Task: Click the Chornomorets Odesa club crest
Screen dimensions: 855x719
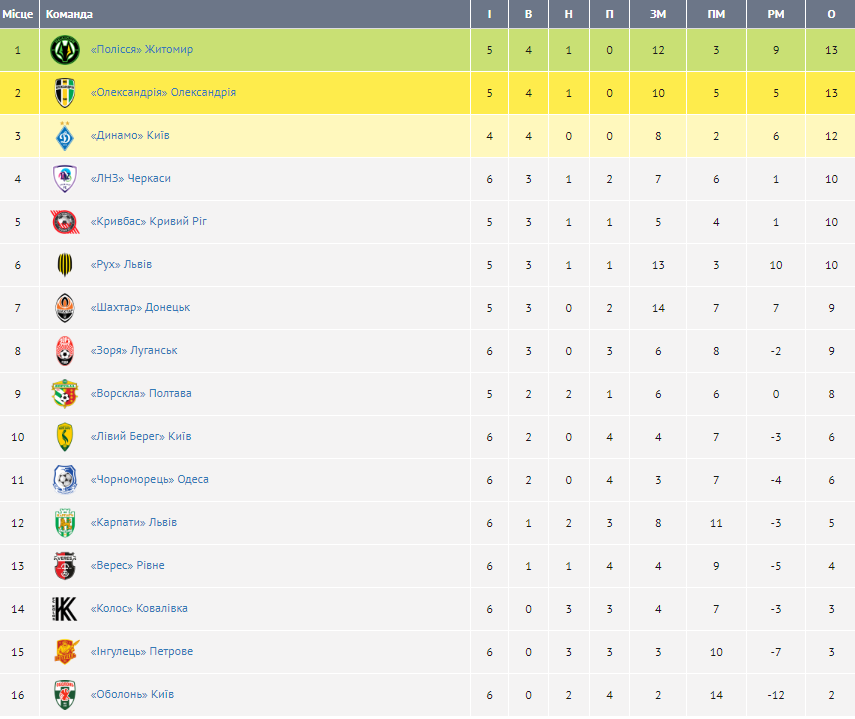Action: pos(65,479)
